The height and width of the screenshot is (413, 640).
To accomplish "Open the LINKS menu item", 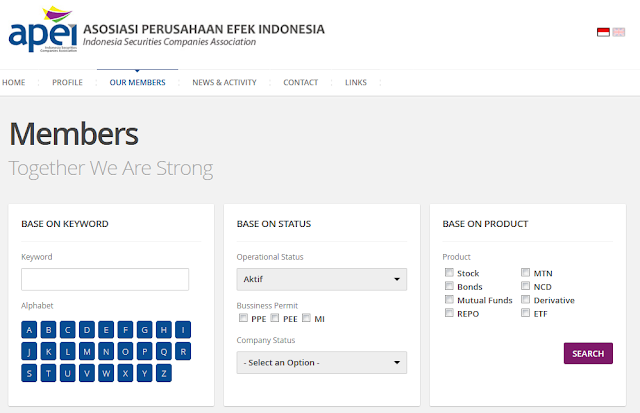I will [356, 82].
